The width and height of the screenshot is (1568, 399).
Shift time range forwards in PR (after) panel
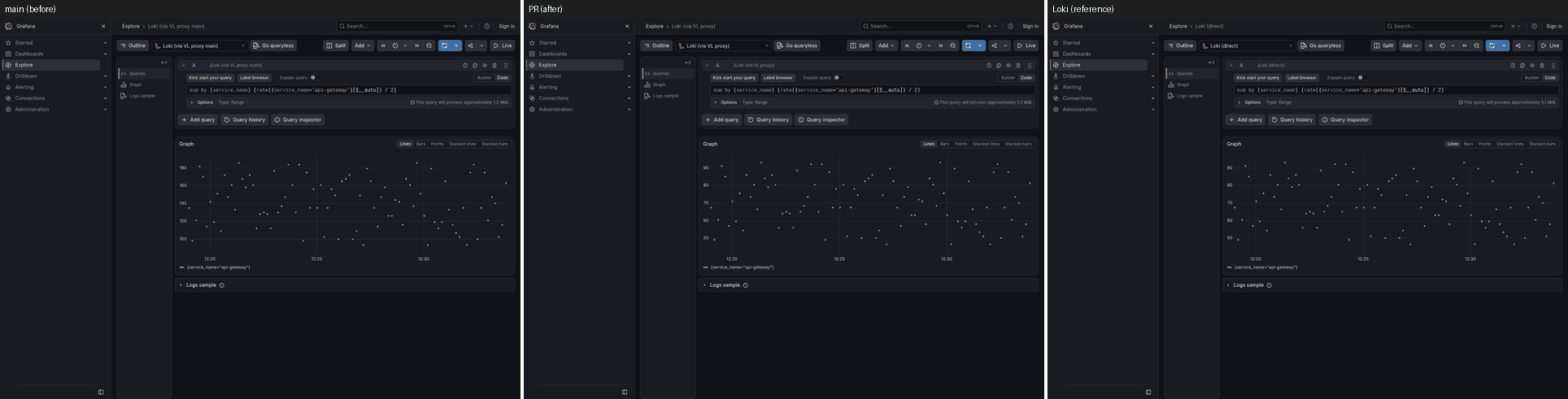941,46
